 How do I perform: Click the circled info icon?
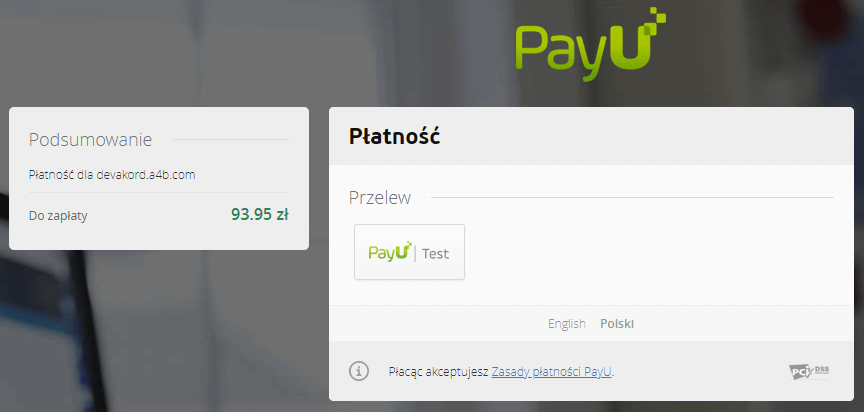(359, 371)
